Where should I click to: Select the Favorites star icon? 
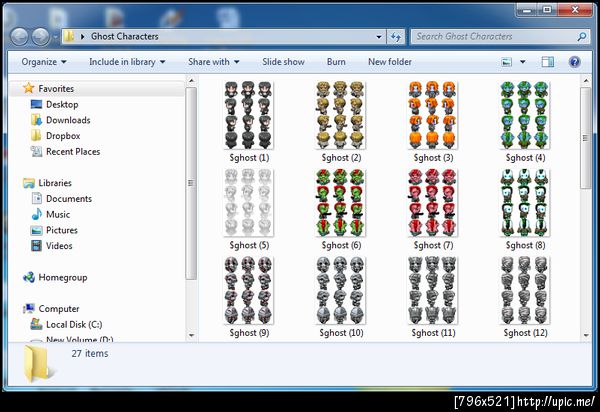(x=29, y=88)
